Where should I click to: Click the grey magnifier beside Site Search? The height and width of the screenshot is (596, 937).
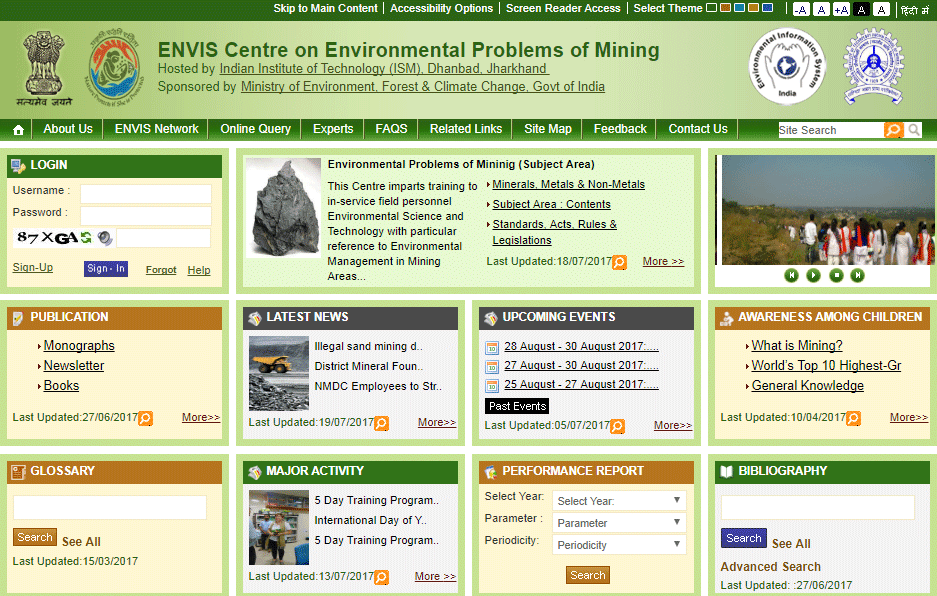(914, 130)
